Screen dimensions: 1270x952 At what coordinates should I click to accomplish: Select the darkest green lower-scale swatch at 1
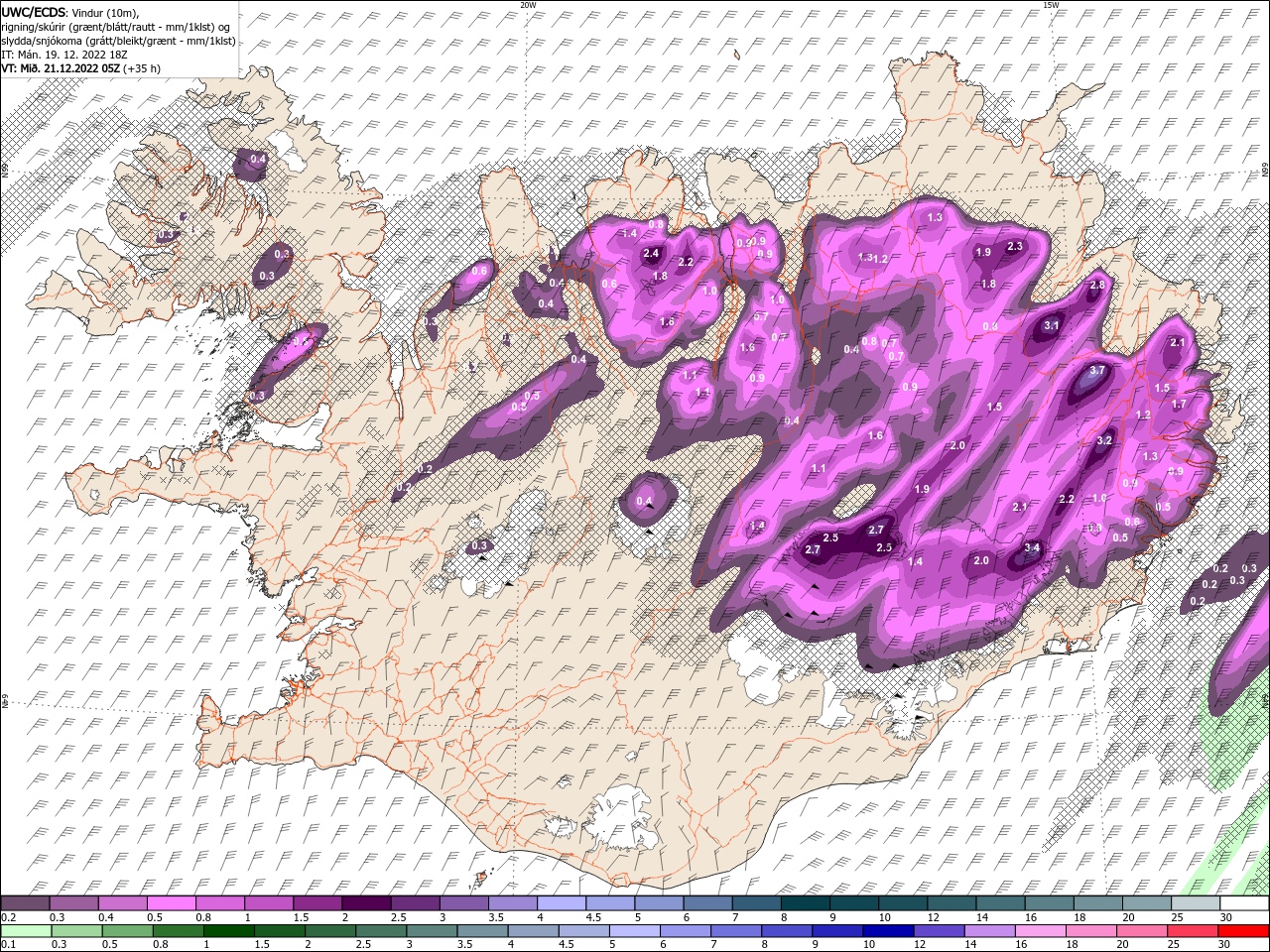(x=228, y=931)
